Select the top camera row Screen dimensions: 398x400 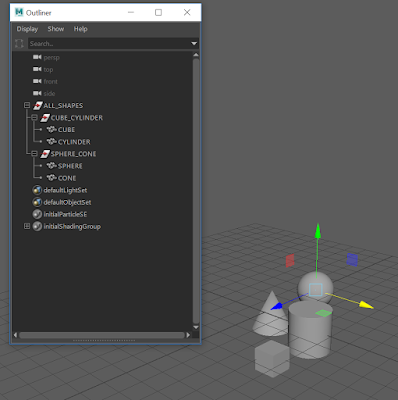point(102,69)
